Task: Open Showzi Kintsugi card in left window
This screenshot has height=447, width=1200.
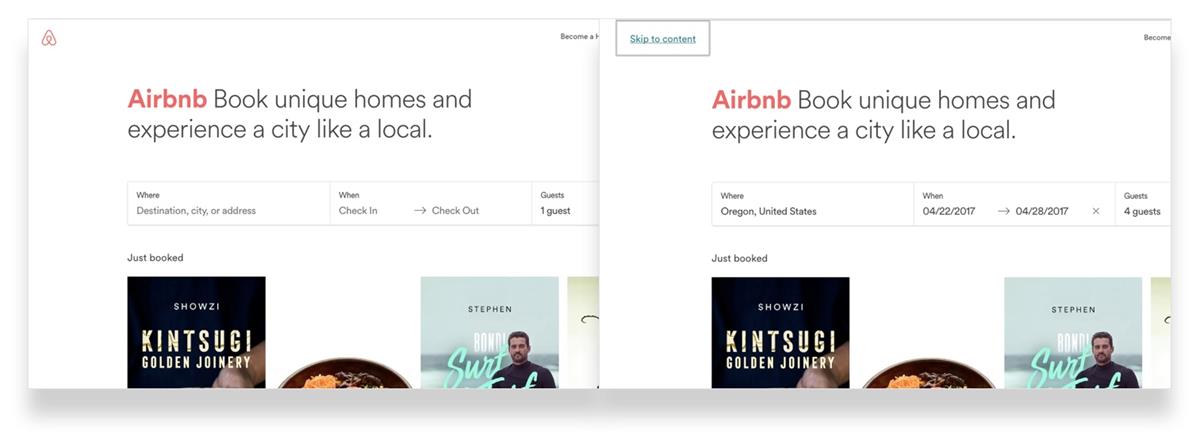Action: pyautogui.click(x=197, y=332)
